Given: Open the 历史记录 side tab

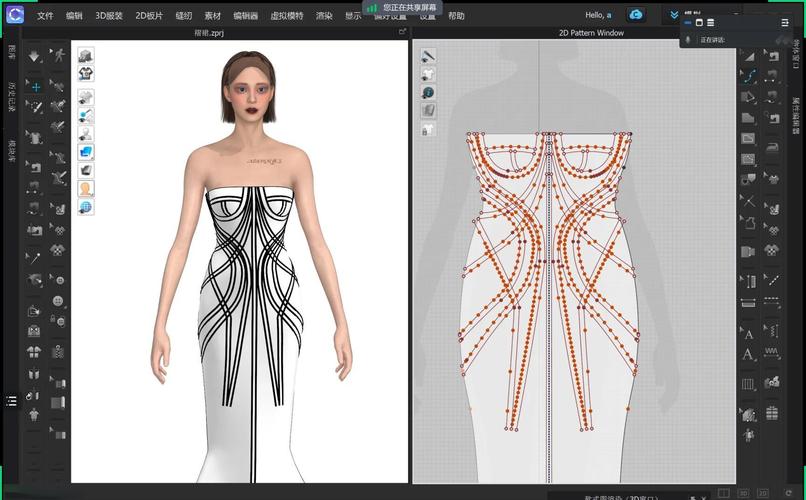Looking at the screenshot, I should click(x=11, y=96).
